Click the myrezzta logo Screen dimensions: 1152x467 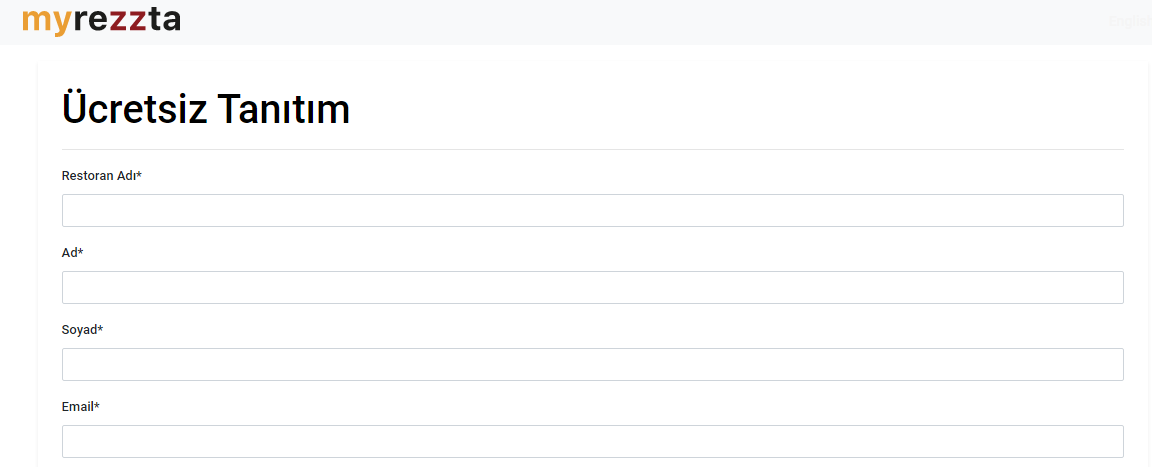click(x=101, y=21)
